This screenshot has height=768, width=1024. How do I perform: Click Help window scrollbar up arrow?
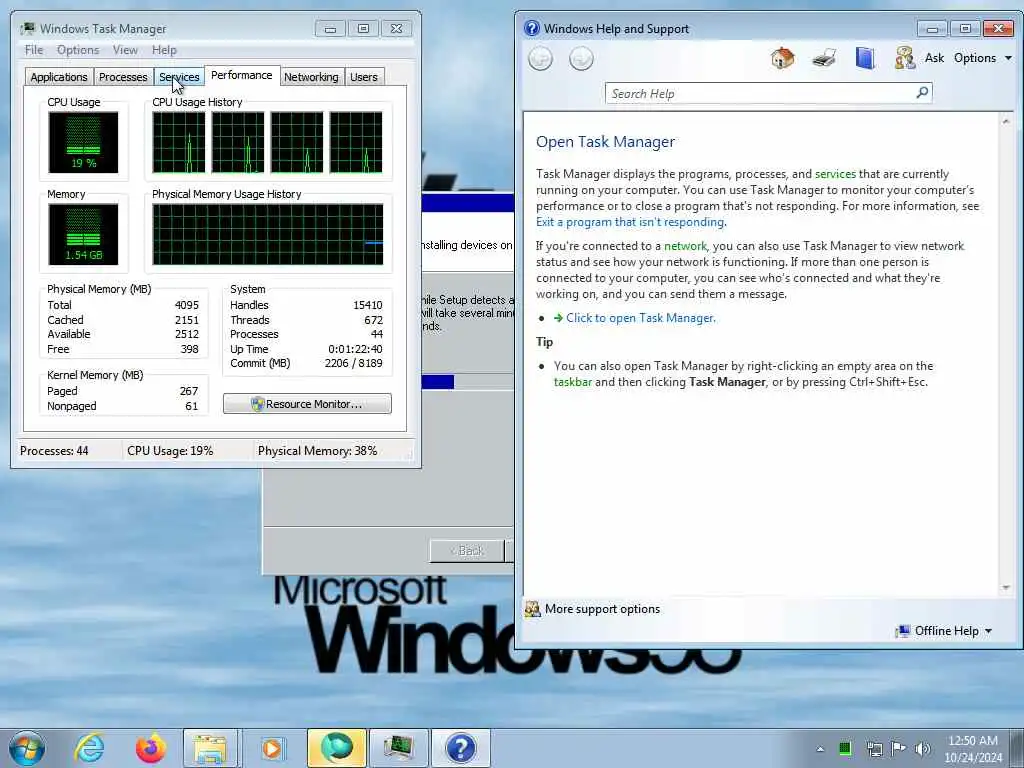tap(1006, 121)
